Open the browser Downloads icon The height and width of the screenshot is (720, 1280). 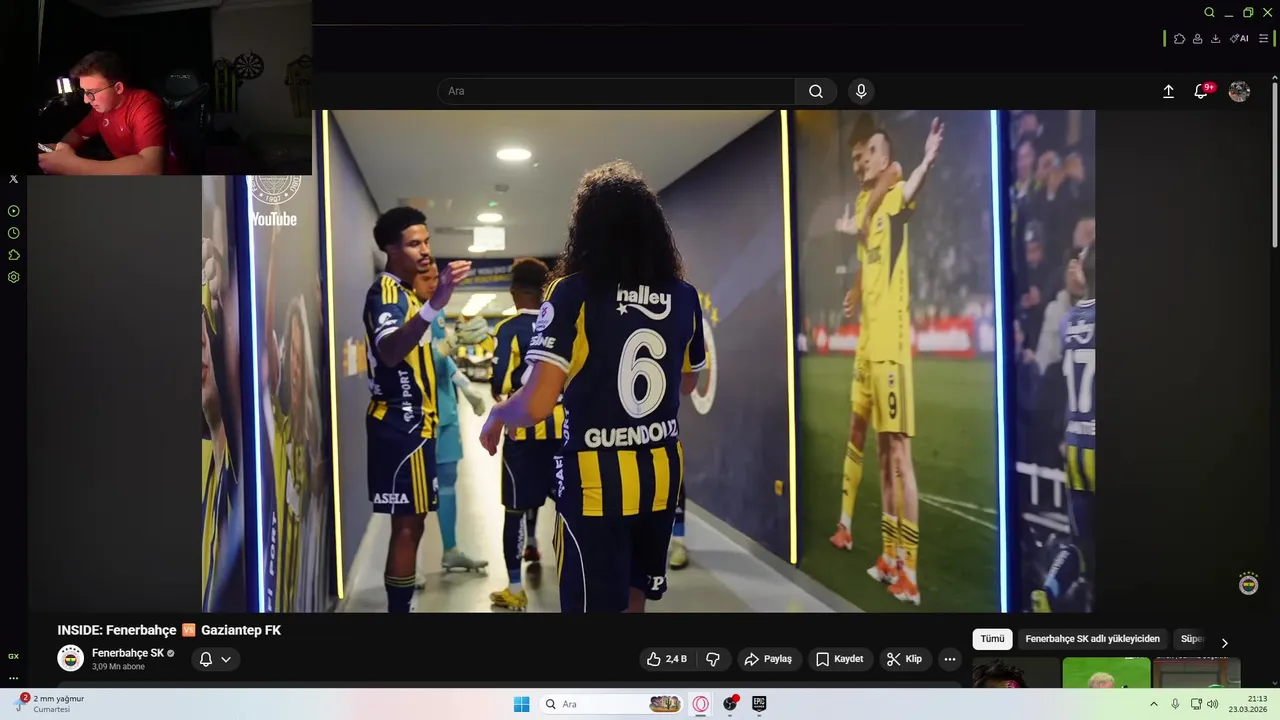click(1215, 39)
